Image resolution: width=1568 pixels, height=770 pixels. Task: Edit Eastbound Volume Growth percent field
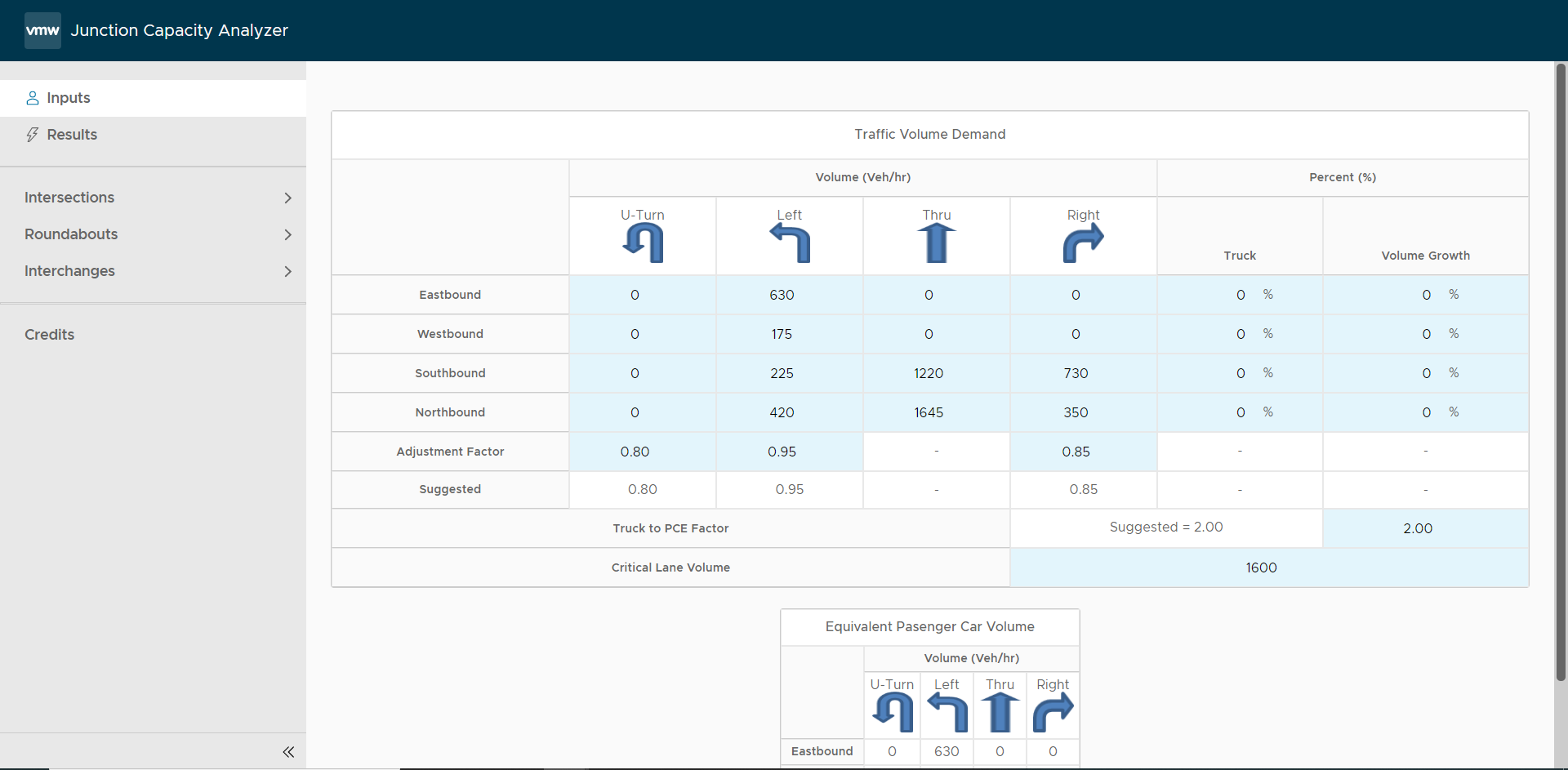[x=1426, y=295]
